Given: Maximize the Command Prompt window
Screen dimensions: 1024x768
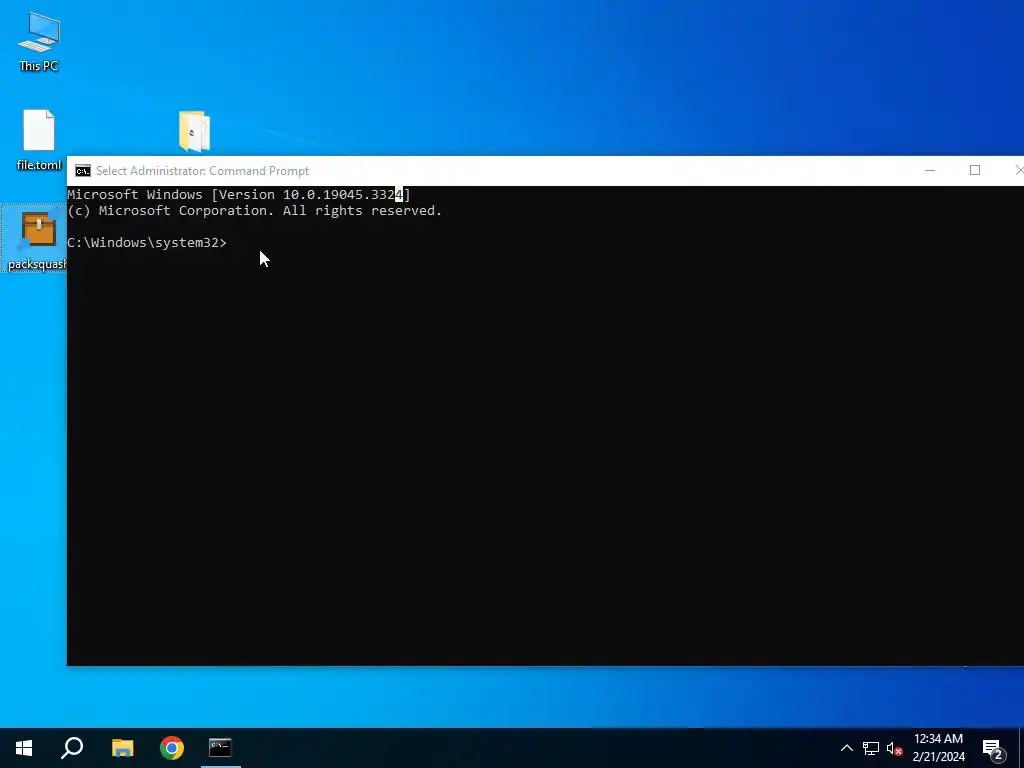Looking at the screenshot, I should click(974, 170).
